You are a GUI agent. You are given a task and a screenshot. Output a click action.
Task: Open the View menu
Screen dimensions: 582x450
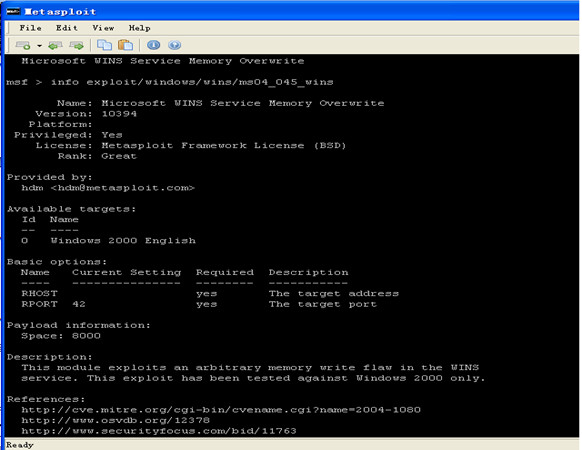click(x=103, y=28)
